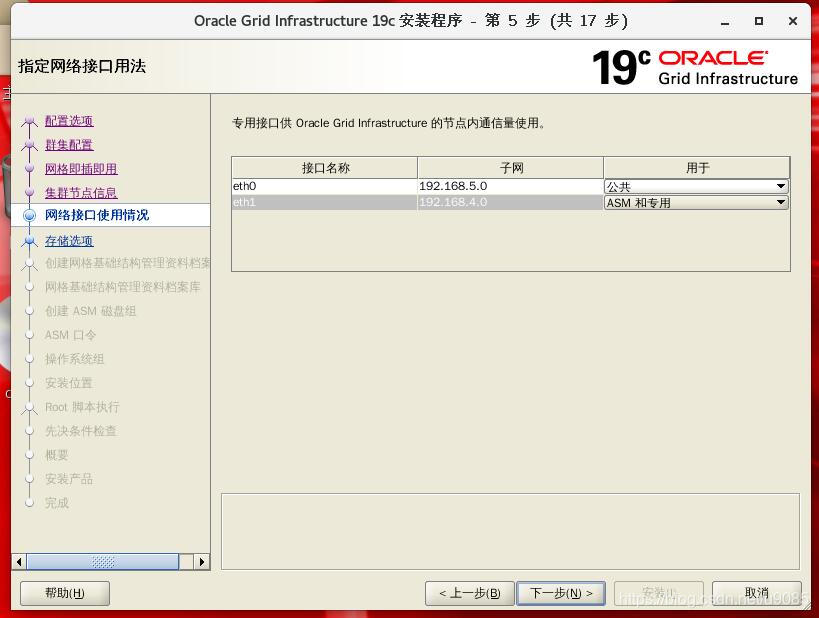819x618 pixels.
Task: Open the 公共 usage dropdown for eth0
Action: [x=696, y=186]
